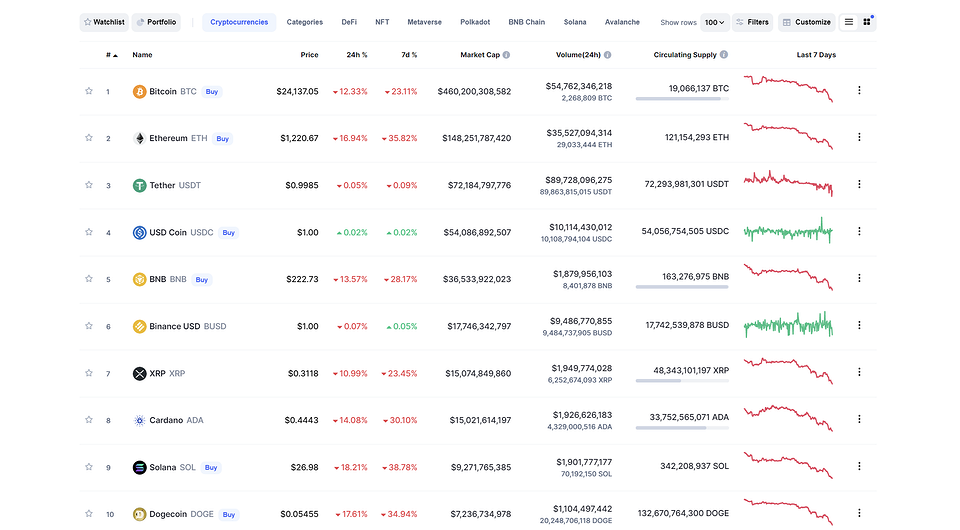The image size is (960, 530).
Task: Click the Tether coin logo
Action: pyautogui.click(x=140, y=185)
